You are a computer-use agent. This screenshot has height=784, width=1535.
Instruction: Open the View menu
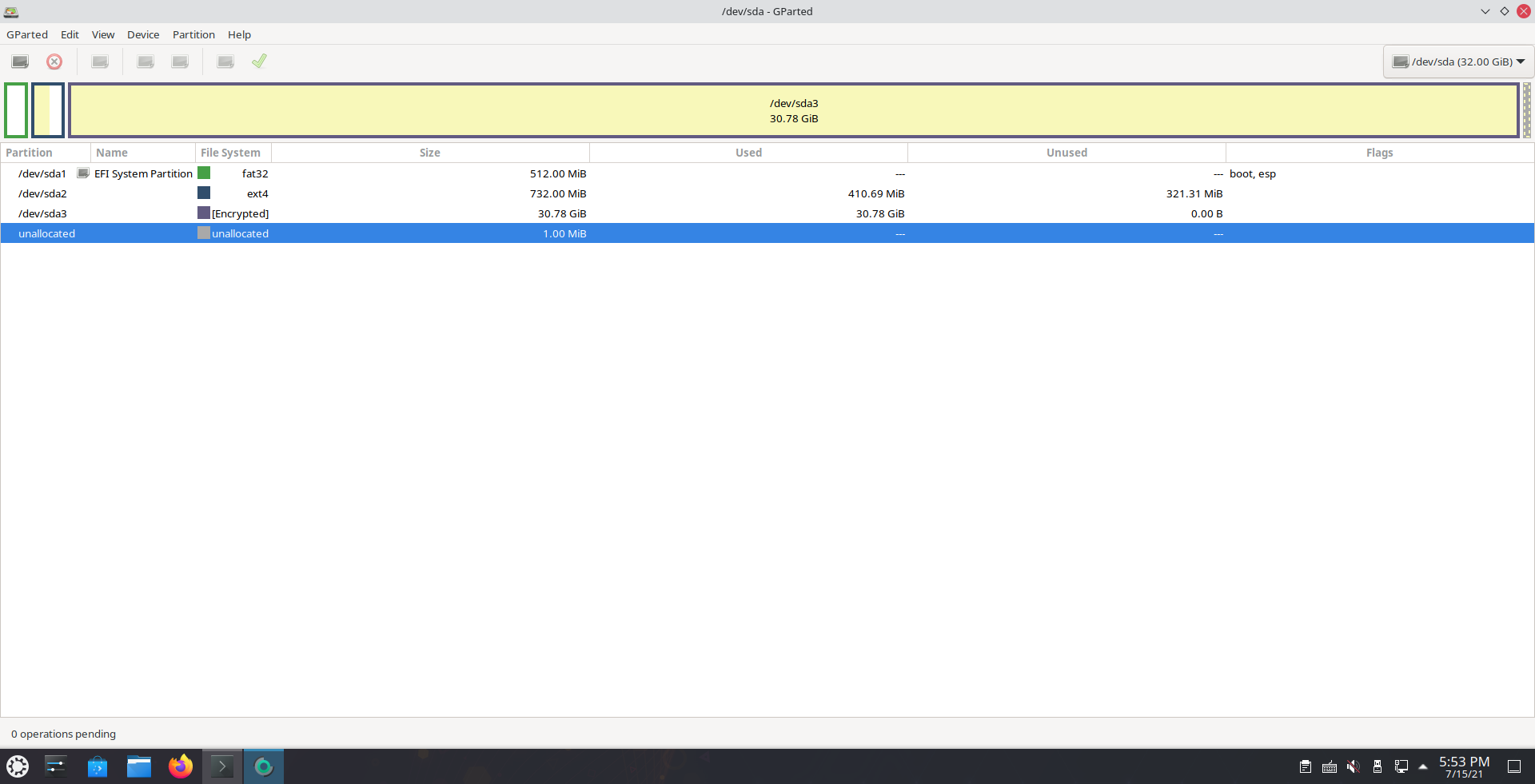pyautogui.click(x=103, y=34)
